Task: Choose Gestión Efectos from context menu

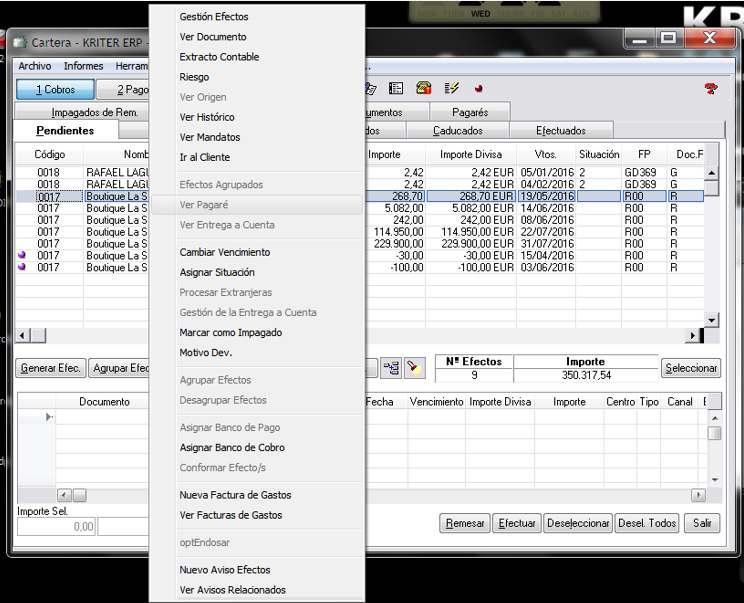Action: tap(214, 17)
